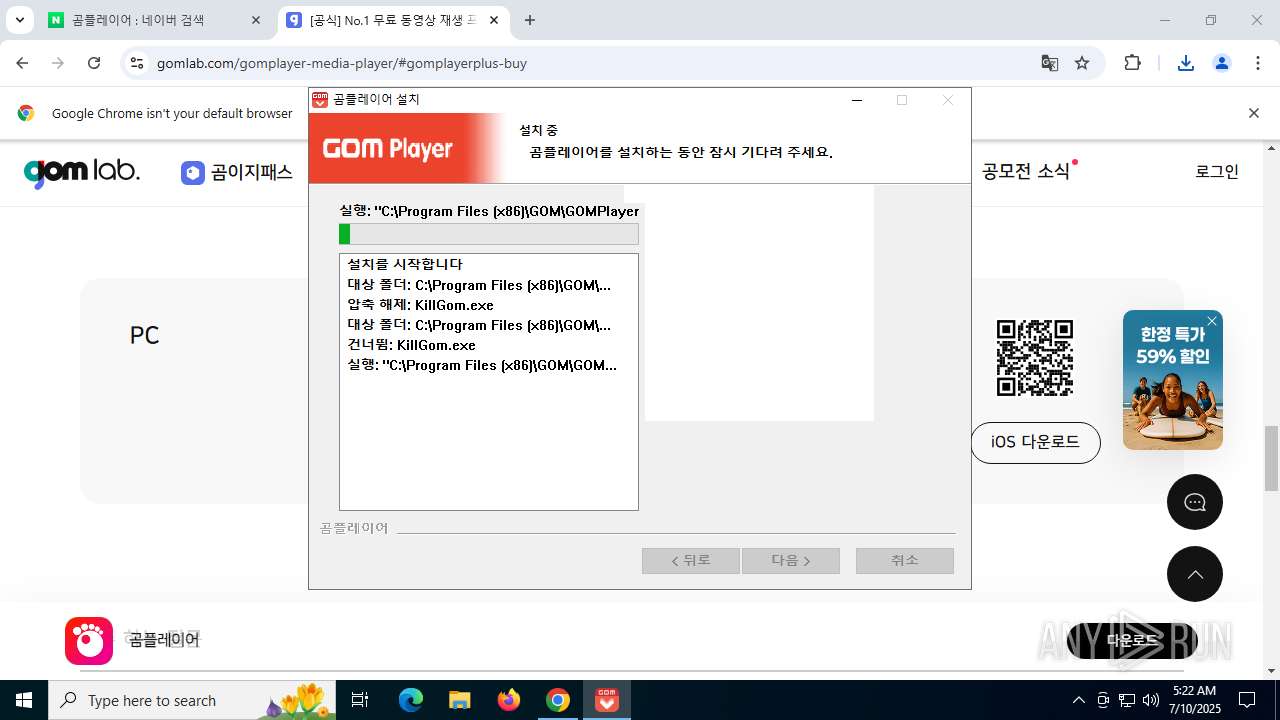Click the 곰플레이어 app icon on page
Screen dimensions: 1280x720
pyautogui.click(x=89, y=640)
